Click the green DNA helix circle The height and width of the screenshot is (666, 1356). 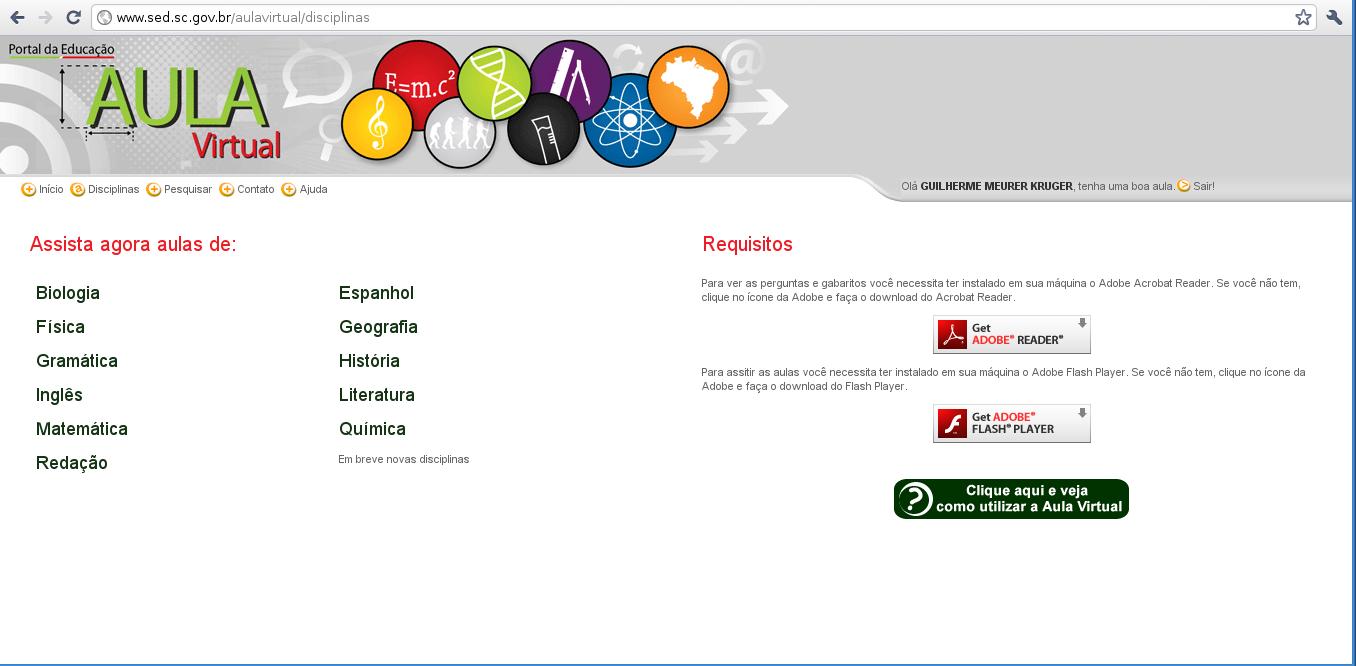(494, 84)
